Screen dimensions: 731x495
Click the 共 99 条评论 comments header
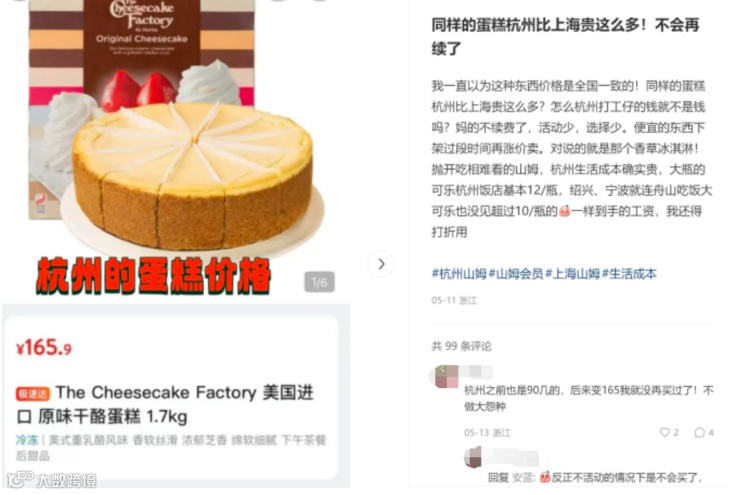(461, 346)
